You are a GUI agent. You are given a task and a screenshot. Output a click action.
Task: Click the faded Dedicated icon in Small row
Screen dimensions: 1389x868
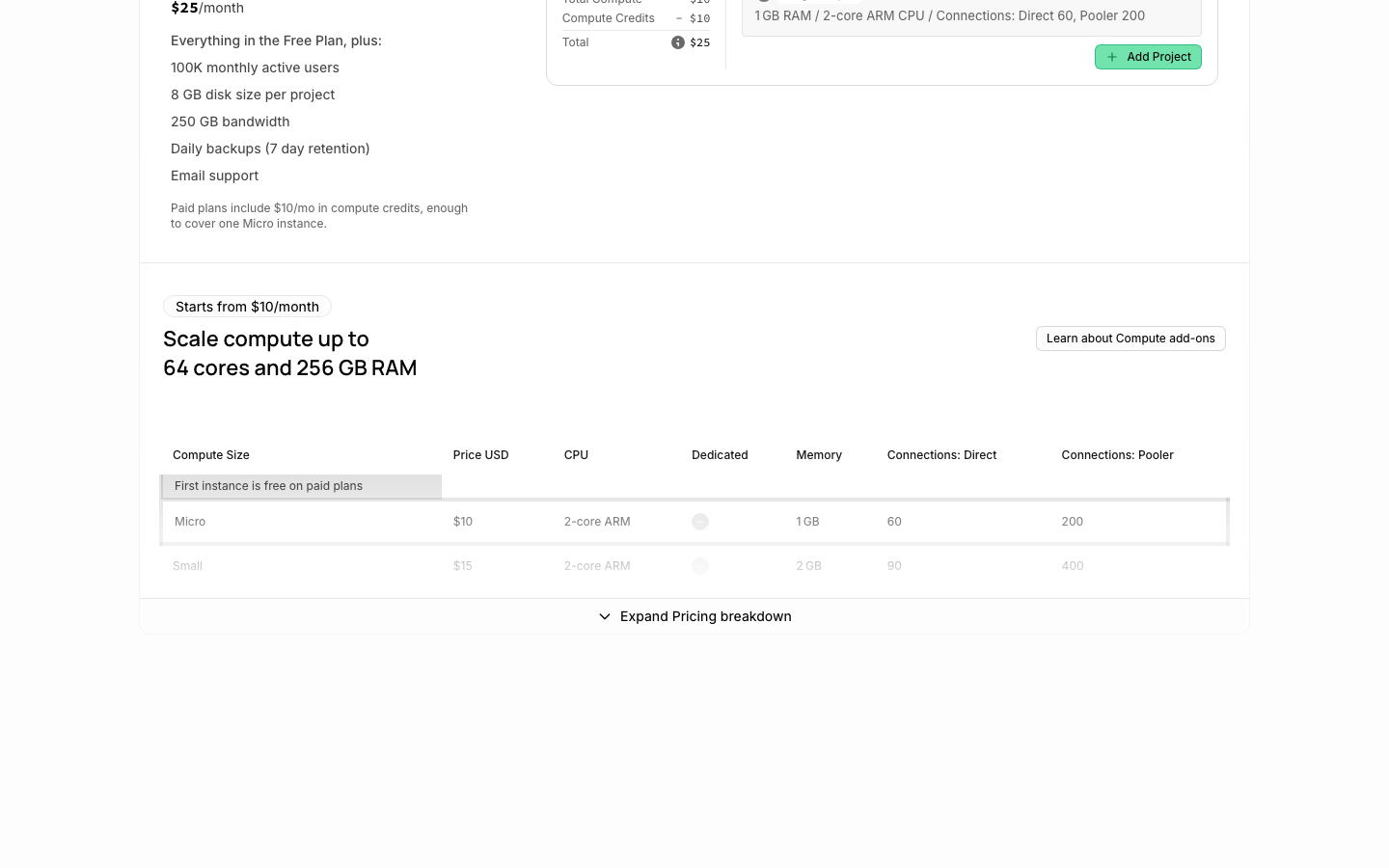(x=700, y=566)
